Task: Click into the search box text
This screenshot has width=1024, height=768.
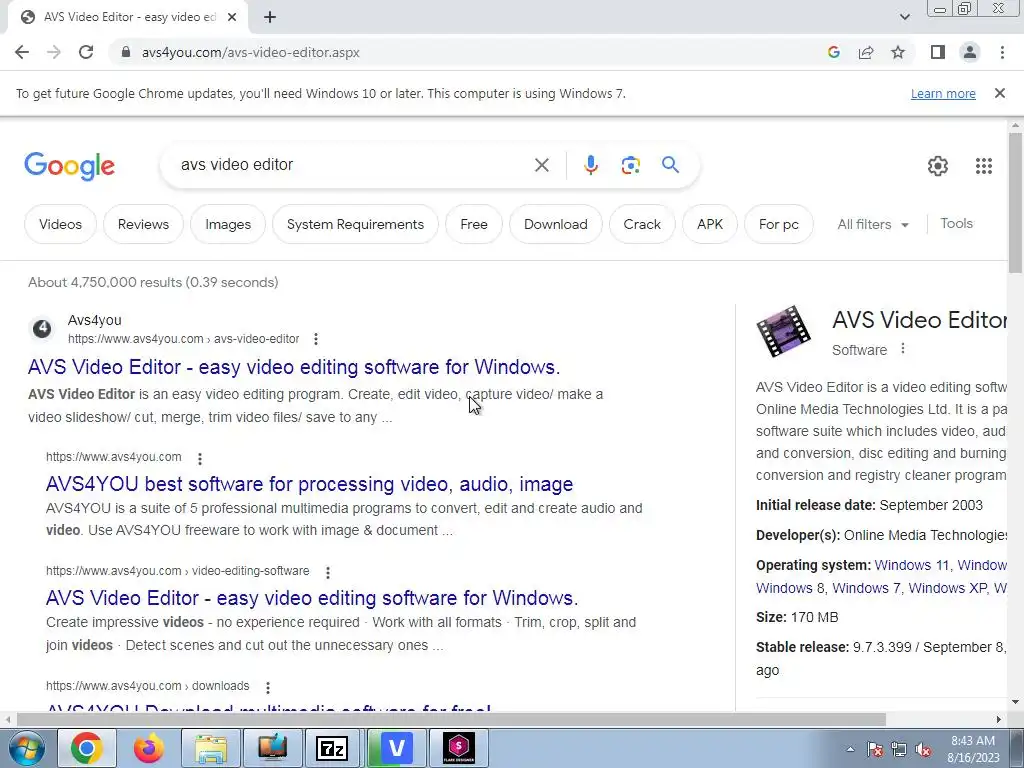Action: click(353, 165)
